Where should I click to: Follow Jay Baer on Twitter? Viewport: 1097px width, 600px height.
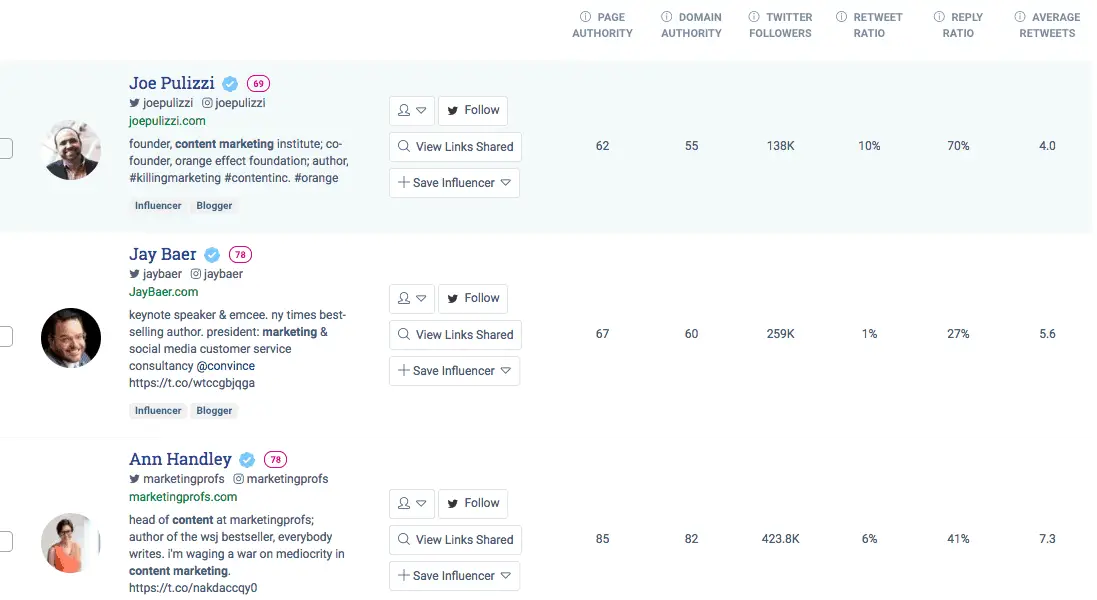click(x=473, y=299)
